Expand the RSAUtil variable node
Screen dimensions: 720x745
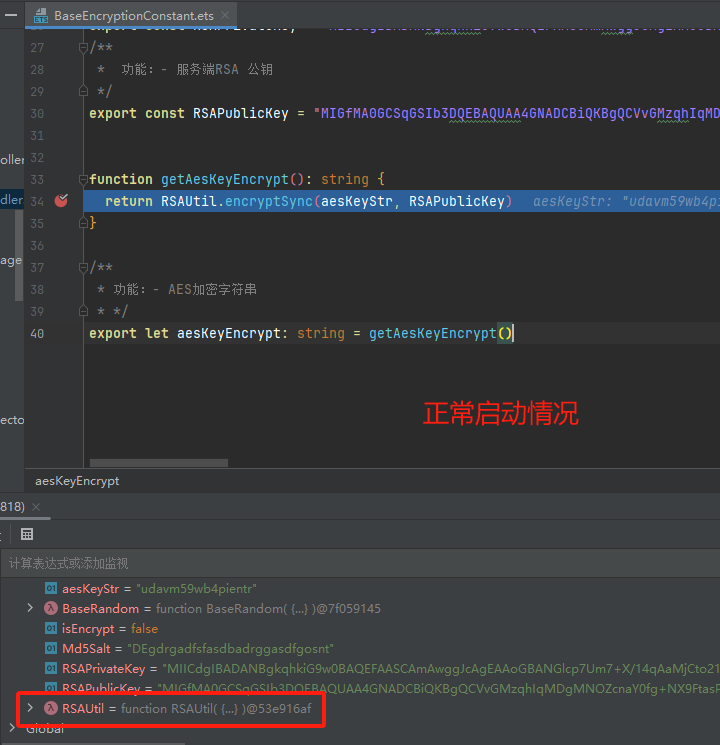[x=30, y=708]
